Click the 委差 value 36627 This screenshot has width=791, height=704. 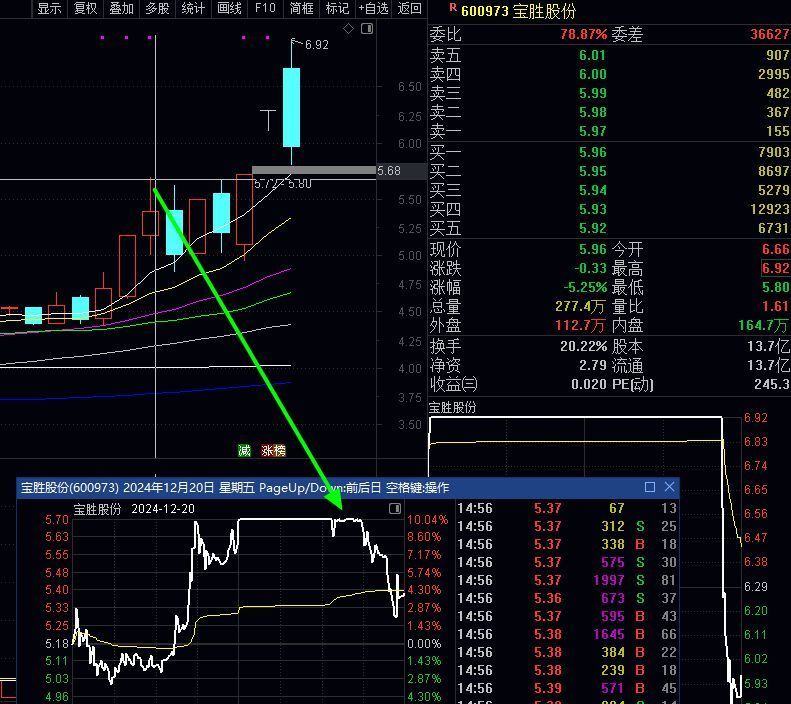(769, 34)
